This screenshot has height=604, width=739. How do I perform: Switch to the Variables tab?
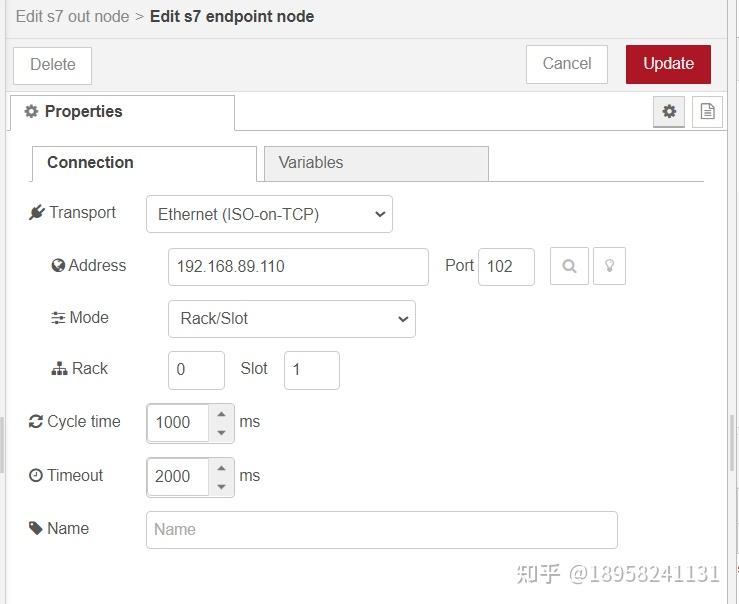375,163
